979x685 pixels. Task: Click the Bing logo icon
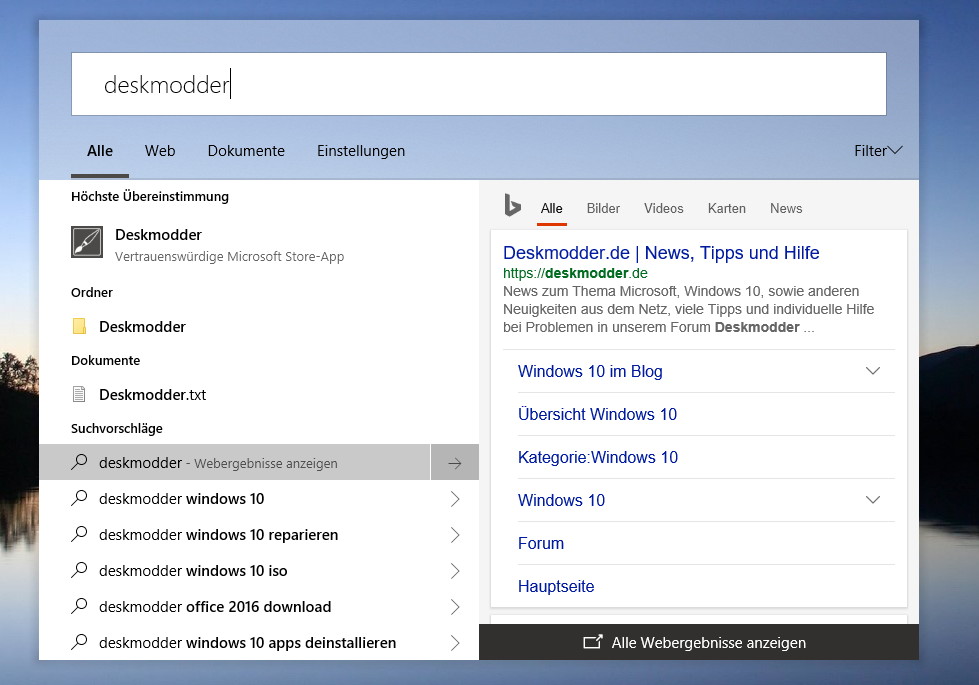513,205
